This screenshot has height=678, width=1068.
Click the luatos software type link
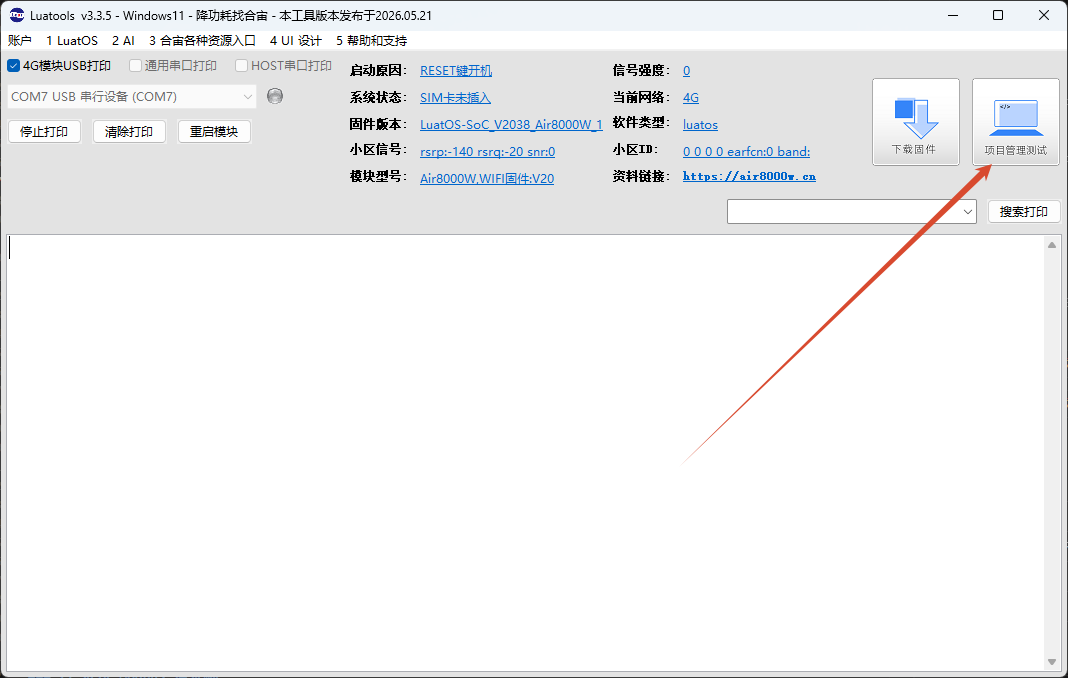700,125
